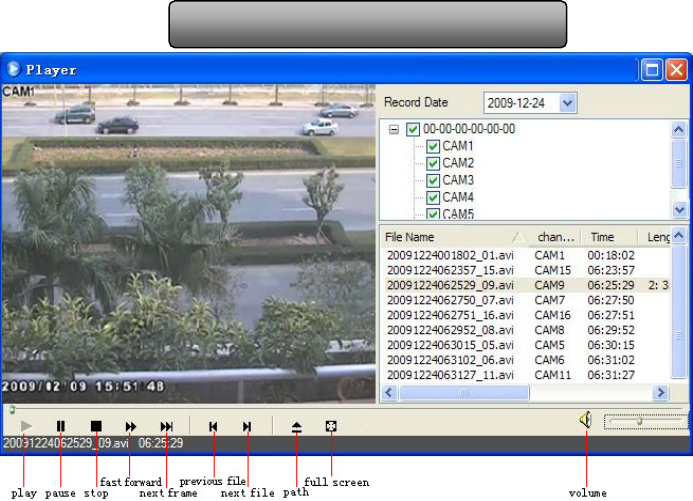Click the 06:27:51 time cell

[611, 315]
